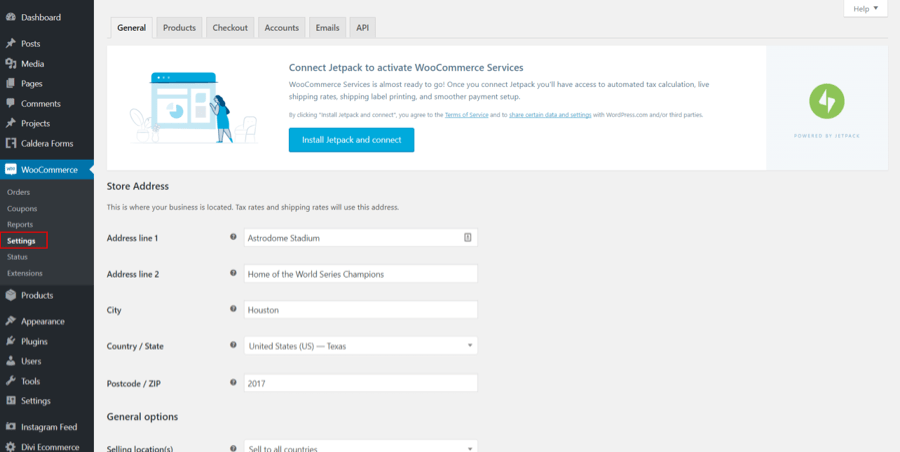Open the Terms of Service link
900x452 pixels.
pos(467,115)
